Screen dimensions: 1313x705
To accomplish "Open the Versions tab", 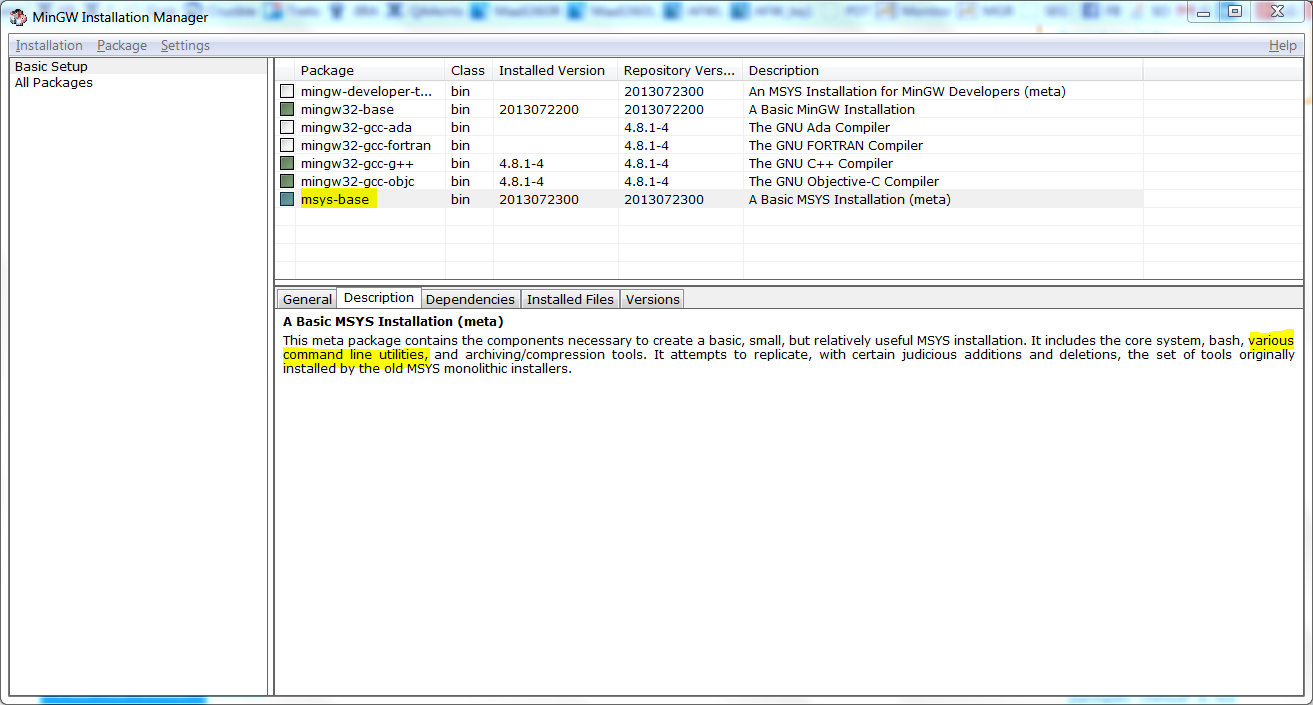I will pos(652,299).
